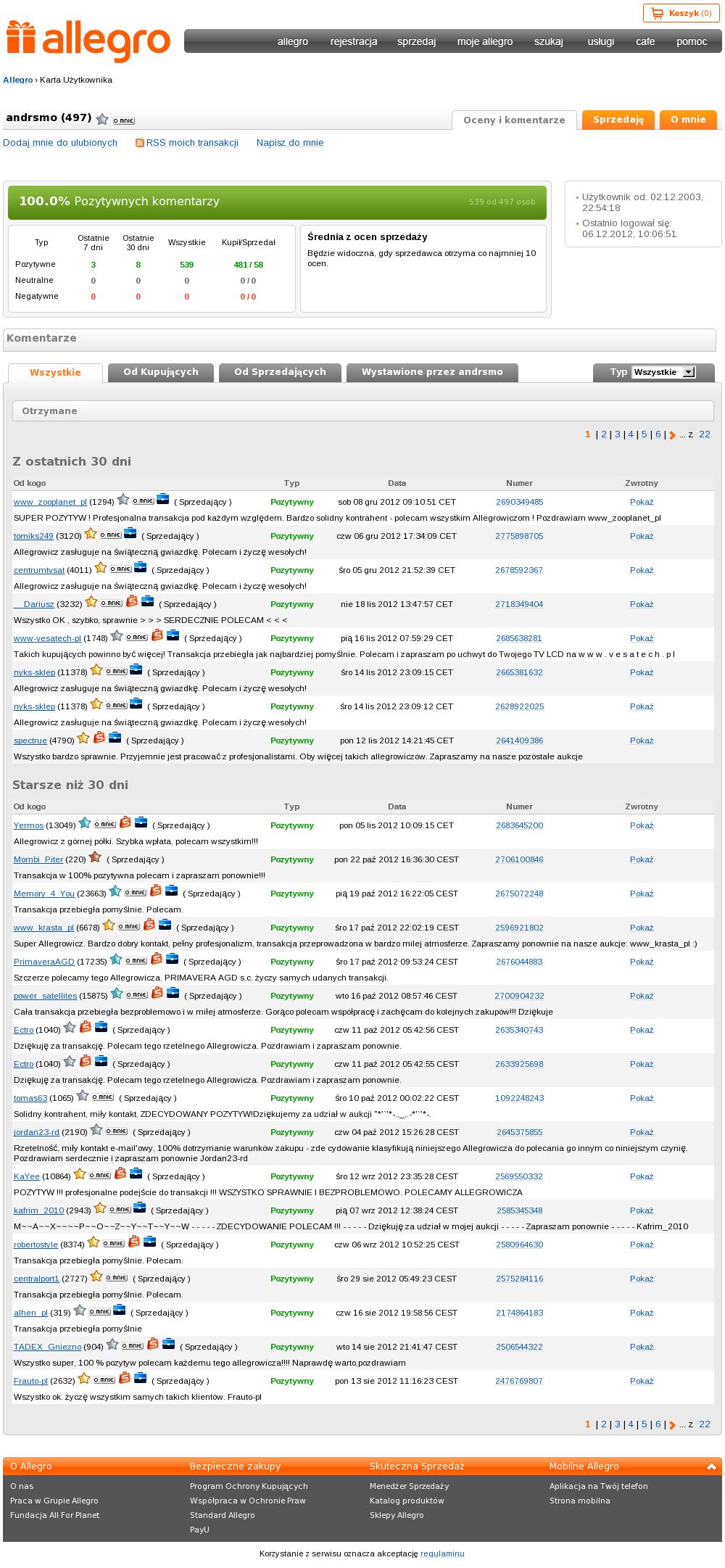This screenshot has width=725, height=1568.
Task: Switch to the 'Sprzedaję' tab
Action: coord(618,120)
